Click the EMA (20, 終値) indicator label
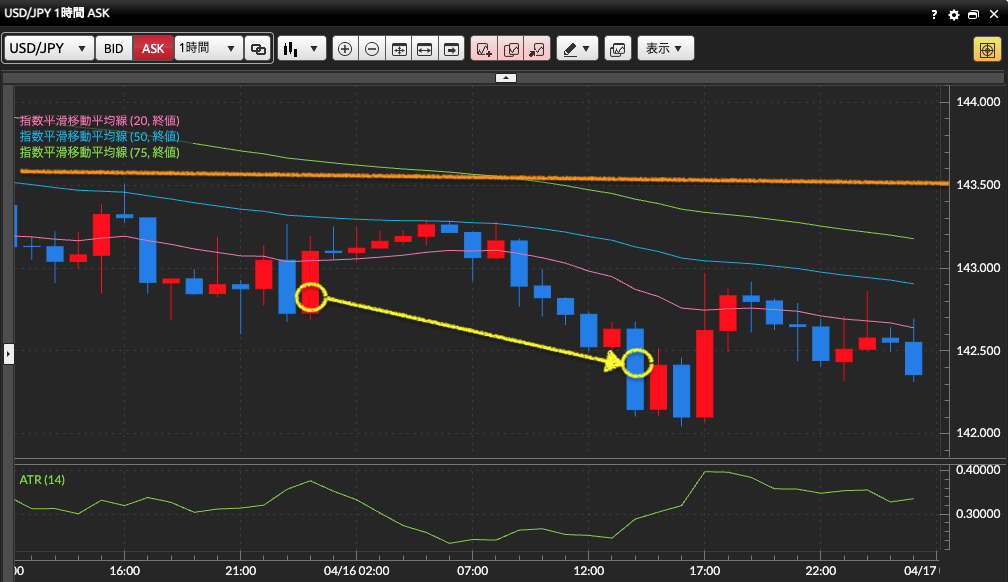 pyautogui.click(x=100, y=120)
